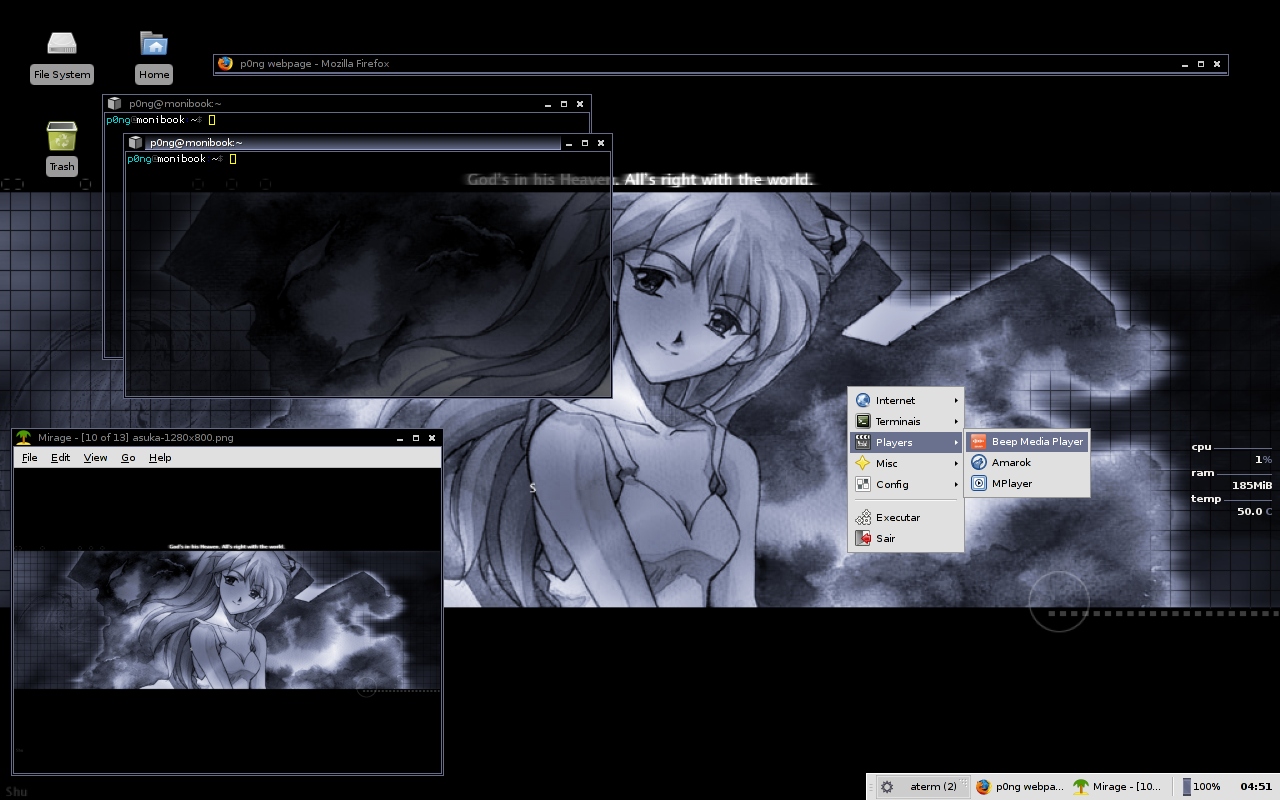Screen dimensions: 1280x800
Task: Open the File menu in Mirage
Action: click(x=30, y=457)
